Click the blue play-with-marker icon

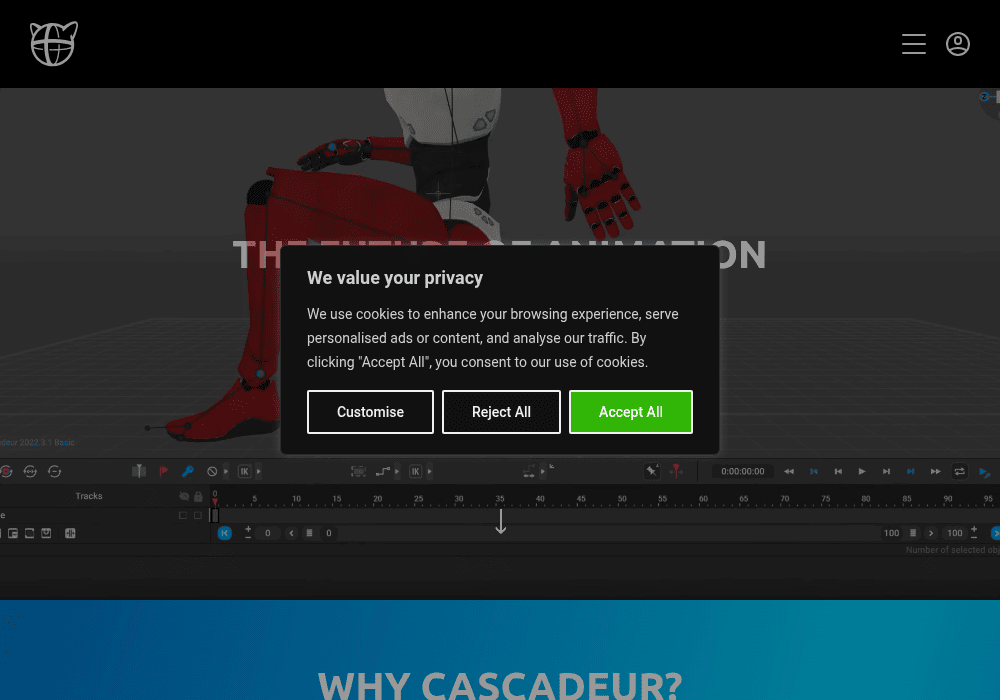pyautogui.click(x=984, y=472)
